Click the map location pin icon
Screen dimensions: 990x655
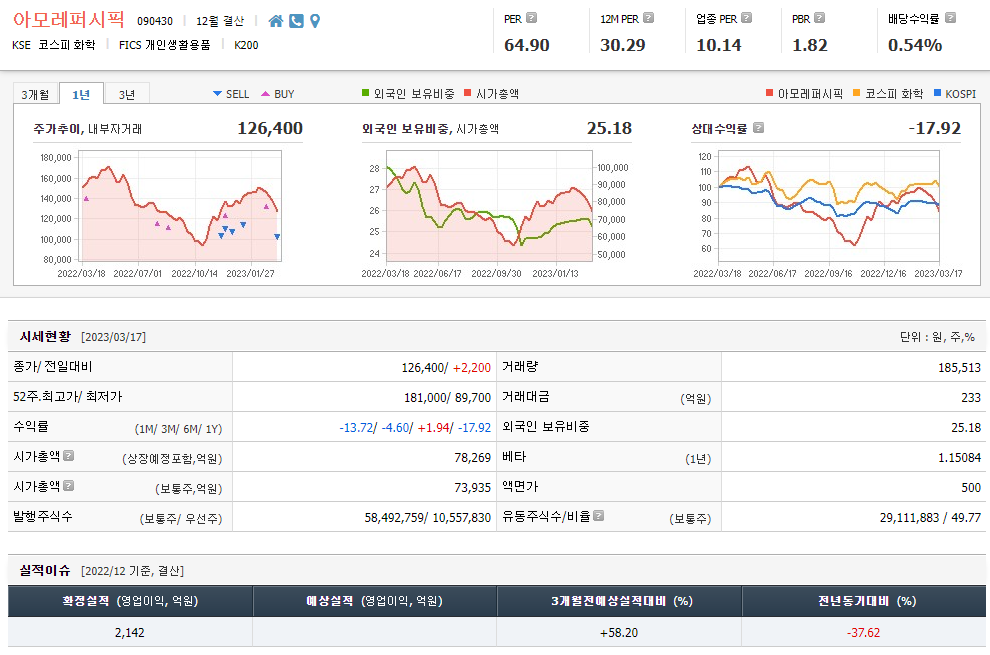pyautogui.click(x=315, y=21)
